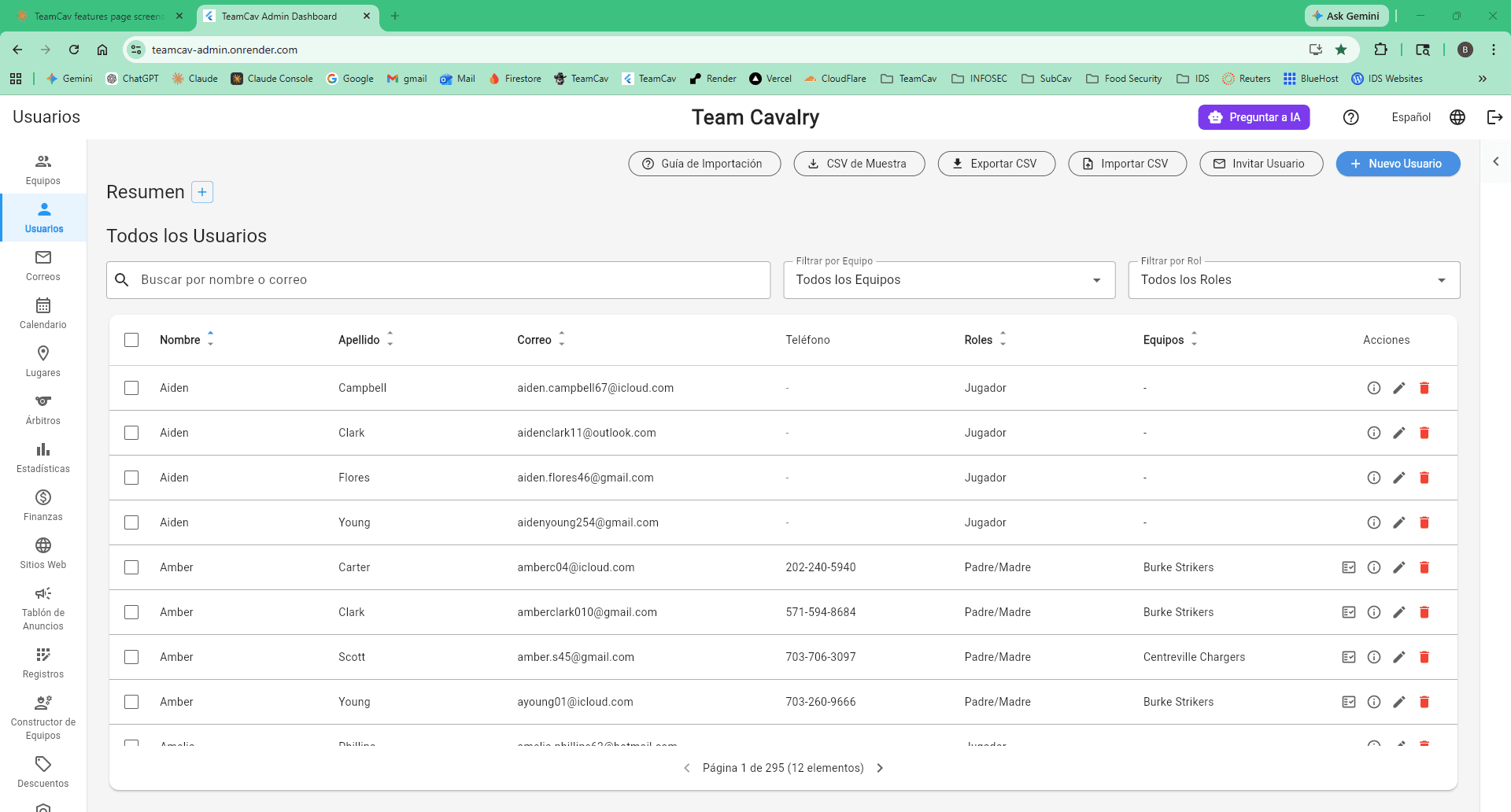Click the Exportar CSV button

pos(996,164)
